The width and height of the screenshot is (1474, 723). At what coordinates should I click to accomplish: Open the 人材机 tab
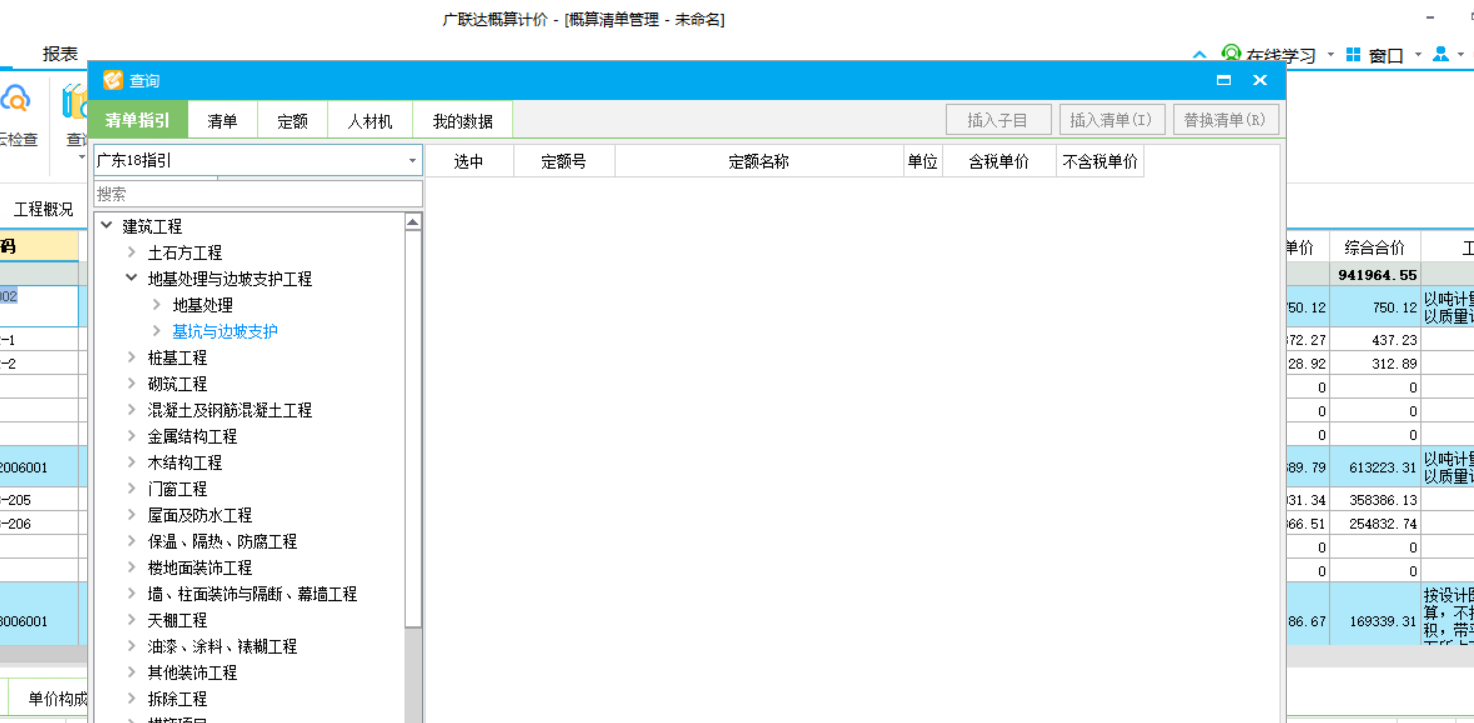370,121
